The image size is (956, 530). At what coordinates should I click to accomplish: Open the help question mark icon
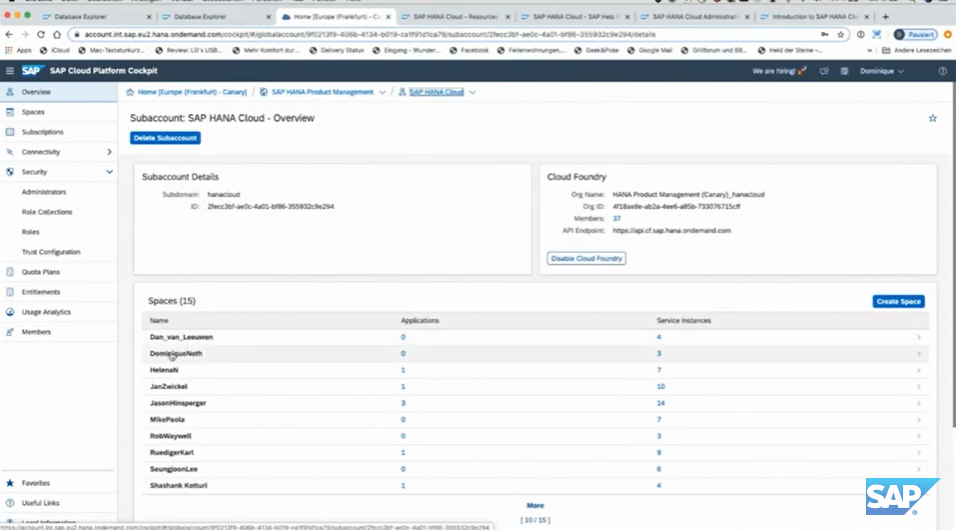pos(943,71)
